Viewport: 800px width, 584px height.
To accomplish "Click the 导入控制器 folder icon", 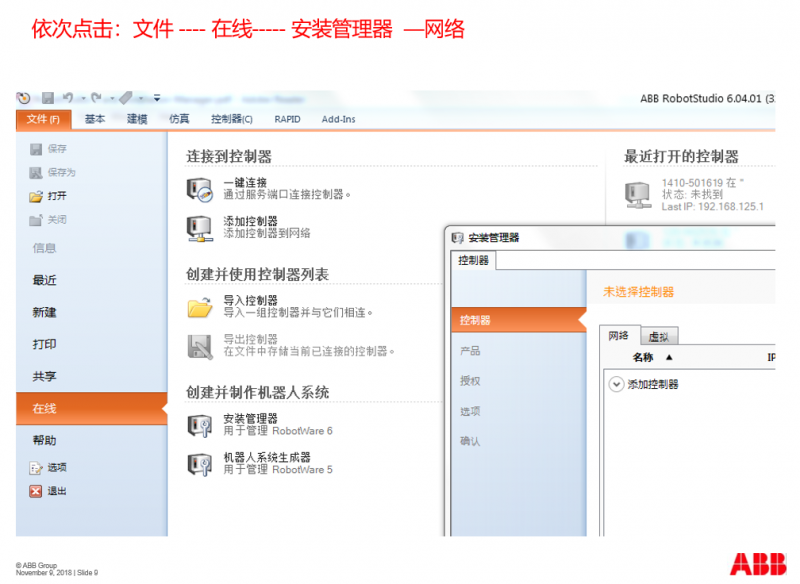I will [x=199, y=307].
